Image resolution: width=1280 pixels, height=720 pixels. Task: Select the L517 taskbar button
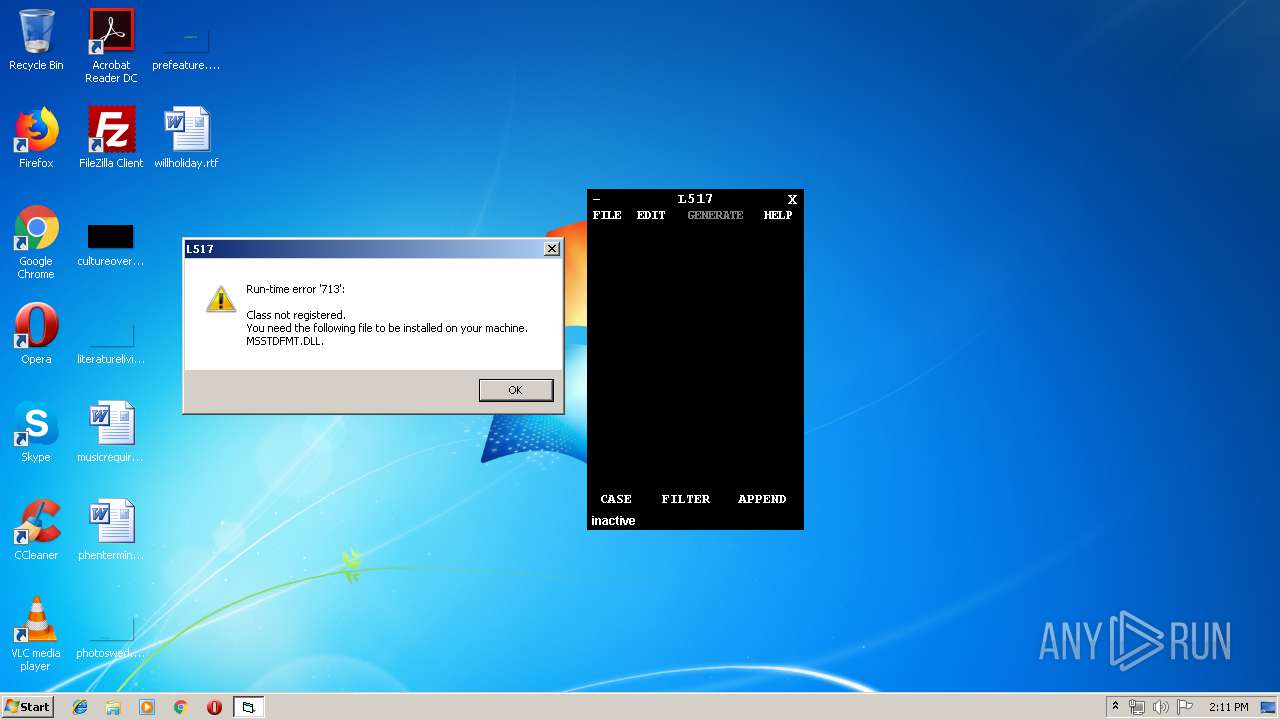point(248,707)
